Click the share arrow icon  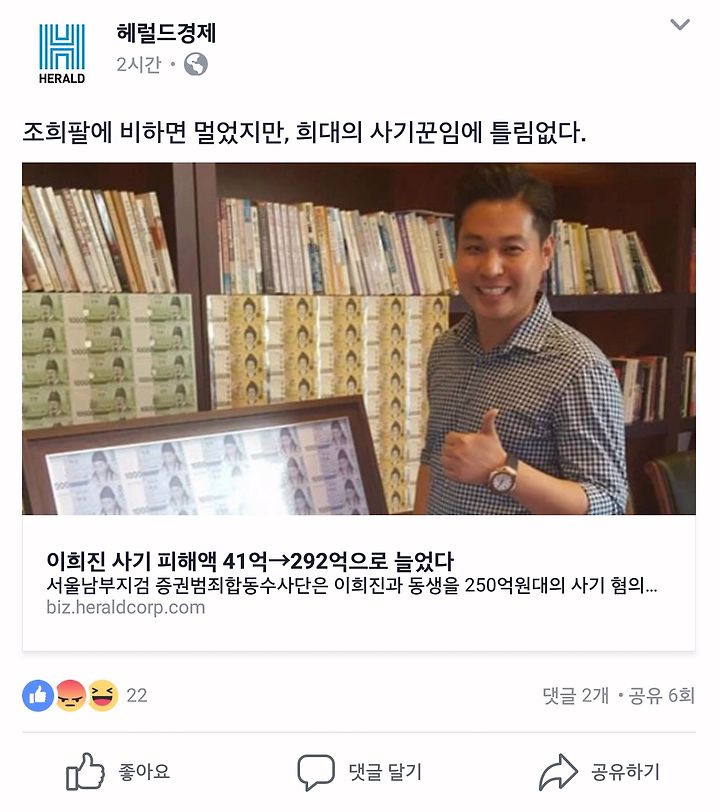click(x=558, y=772)
